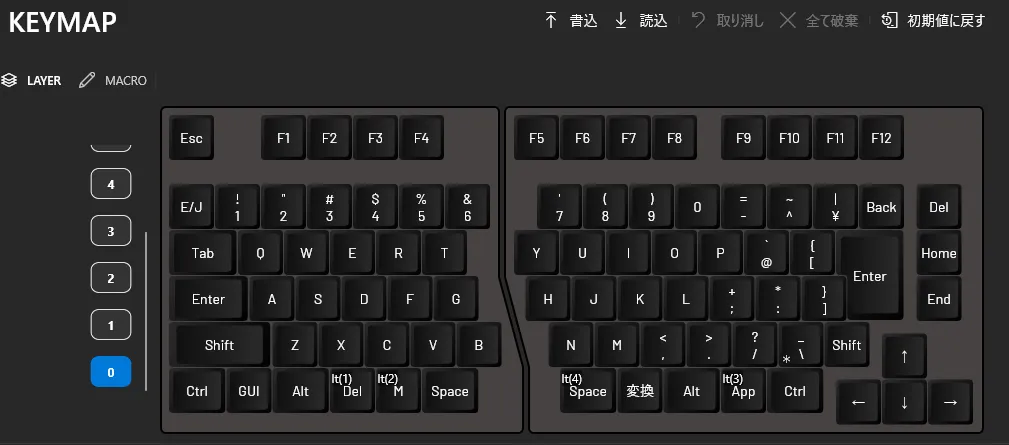This screenshot has height=445, width=1009.
Task: Select the right arrow key
Action: (950, 402)
